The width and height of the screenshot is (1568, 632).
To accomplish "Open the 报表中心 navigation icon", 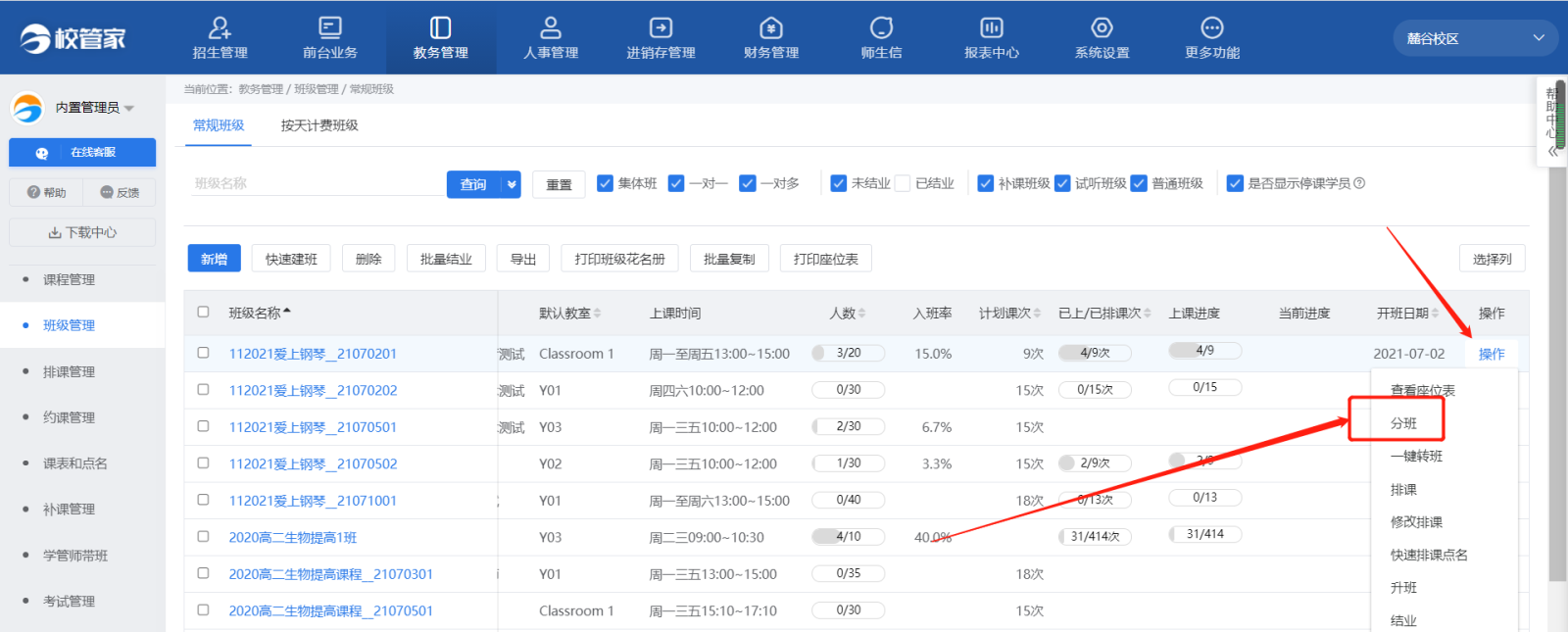I will click(x=992, y=27).
